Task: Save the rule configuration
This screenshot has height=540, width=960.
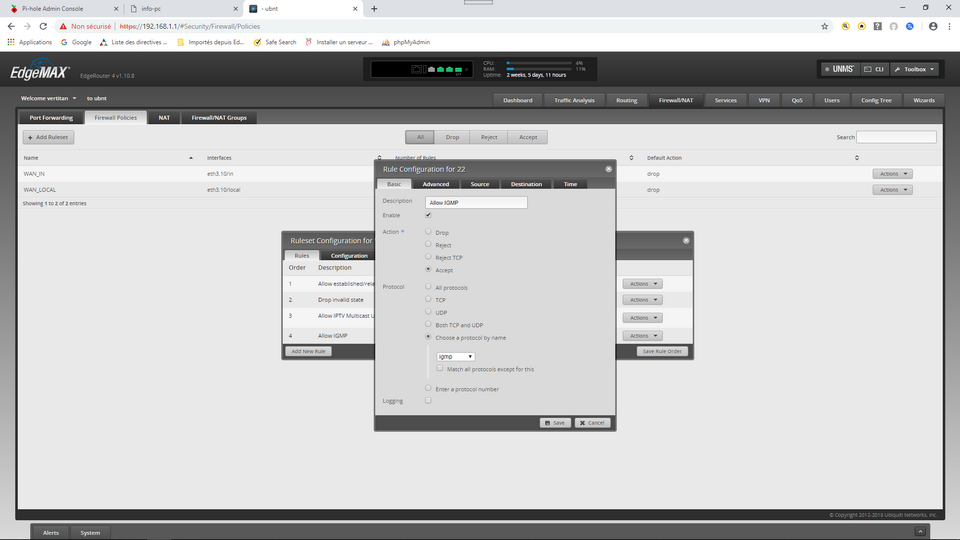Action: pyautogui.click(x=555, y=423)
